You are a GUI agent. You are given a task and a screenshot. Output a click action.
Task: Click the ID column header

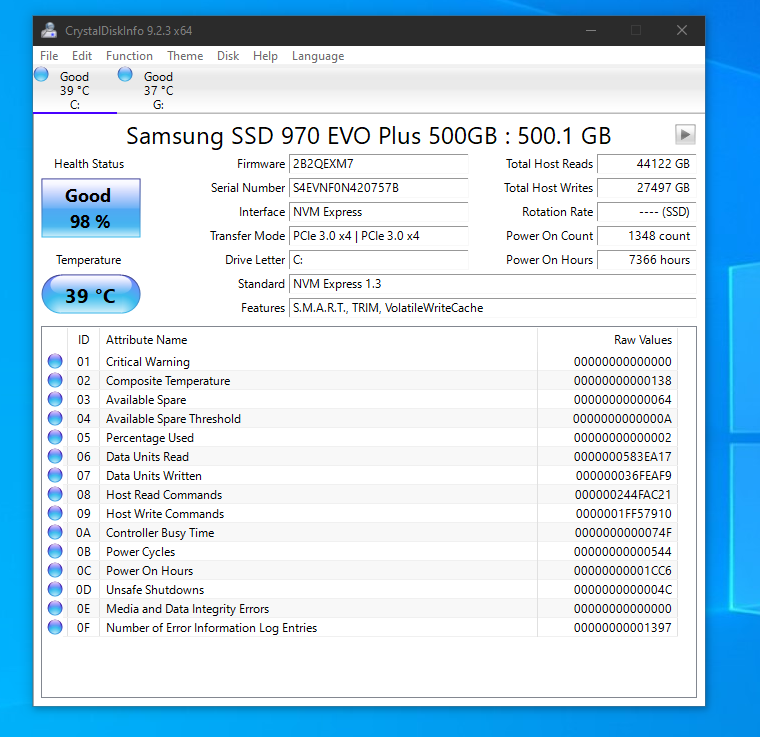83,340
